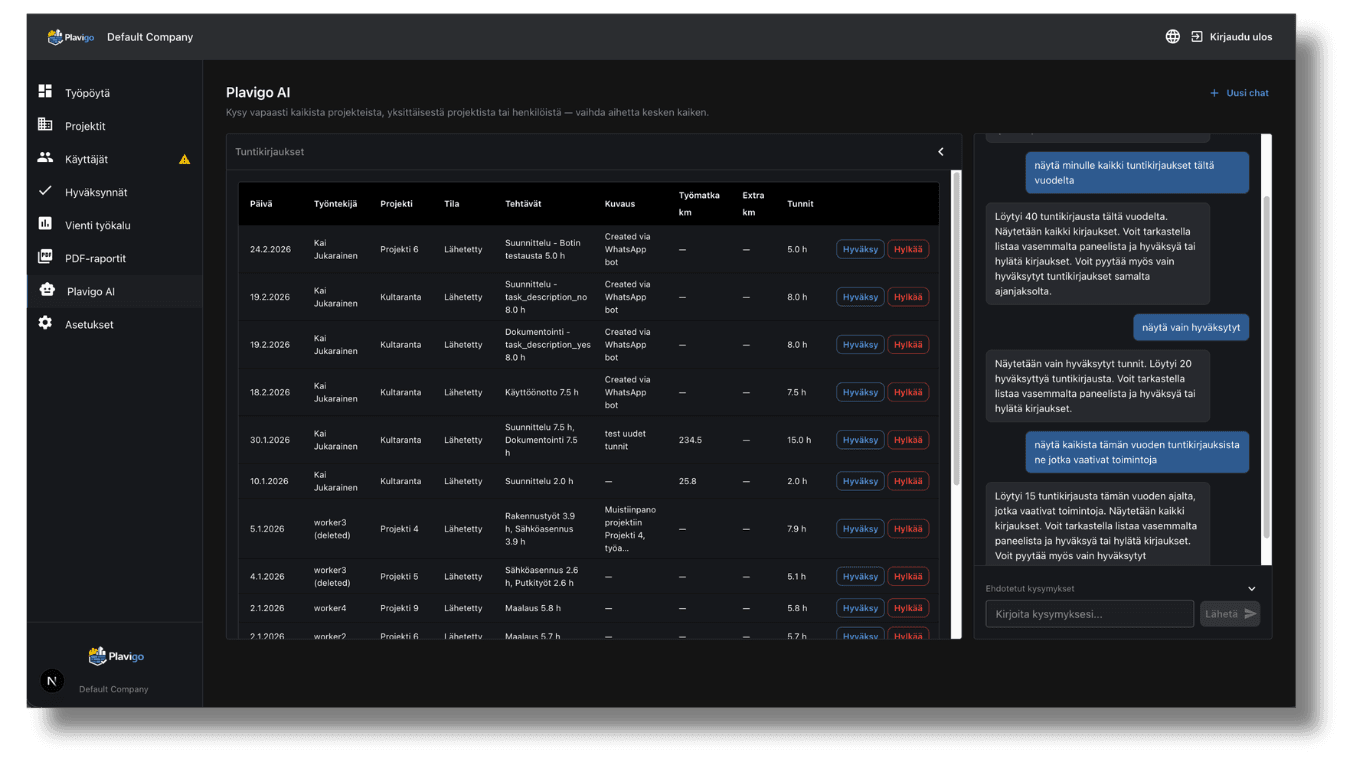Click the Projektit building icon

pyautogui.click(x=45, y=125)
